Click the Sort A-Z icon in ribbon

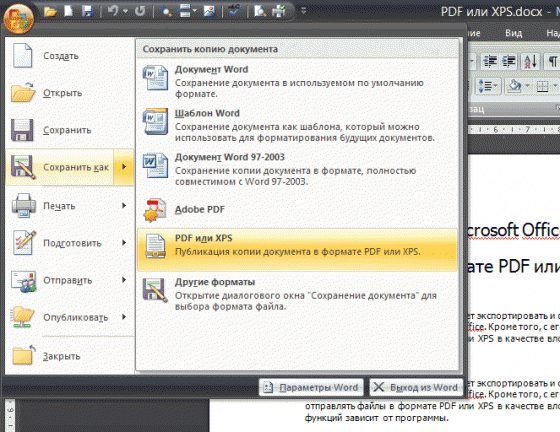click(x=530, y=61)
